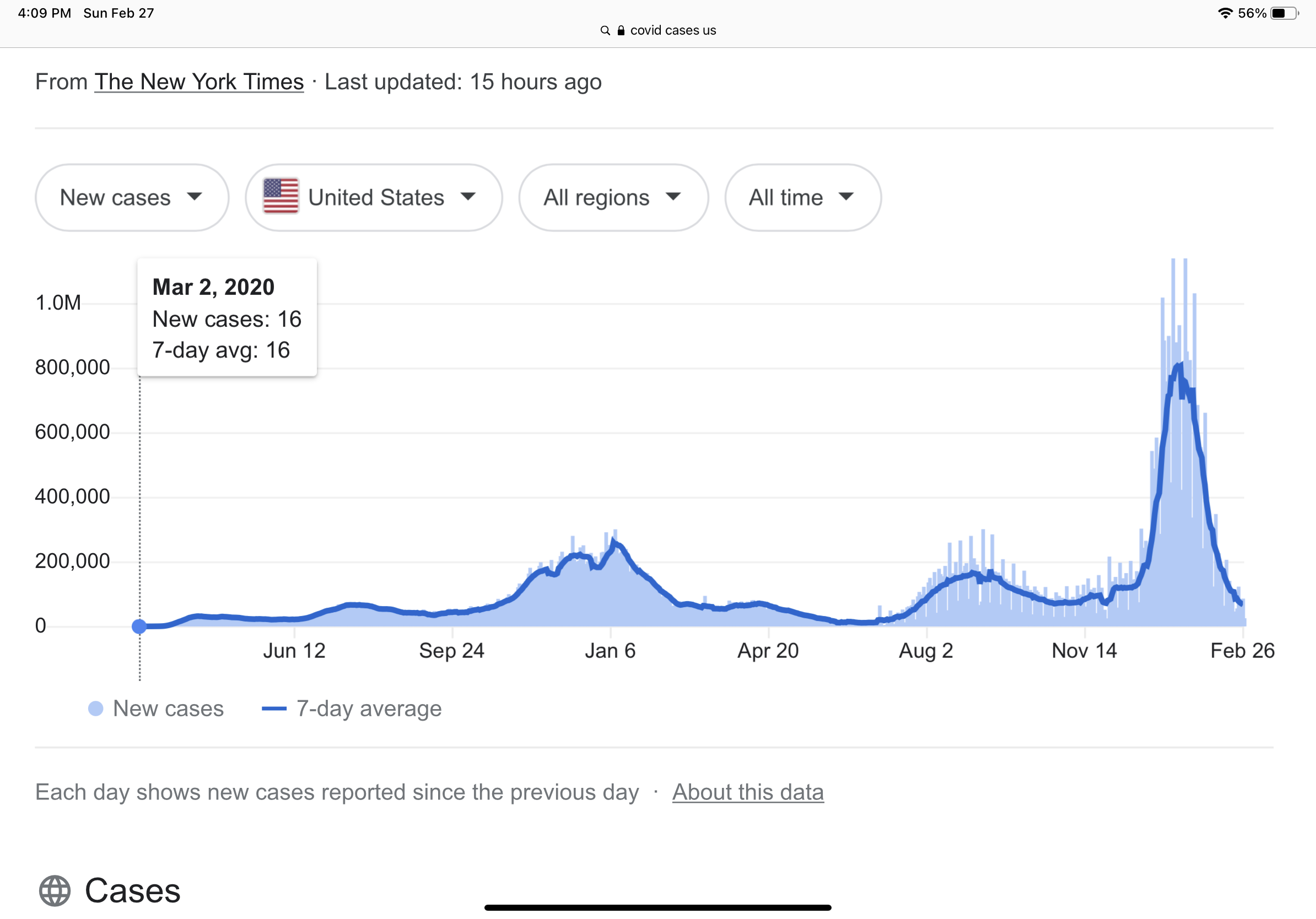The height and width of the screenshot is (919, 1316).
Task: Tap the battery indicator icon
Action: coord(1284,13)
